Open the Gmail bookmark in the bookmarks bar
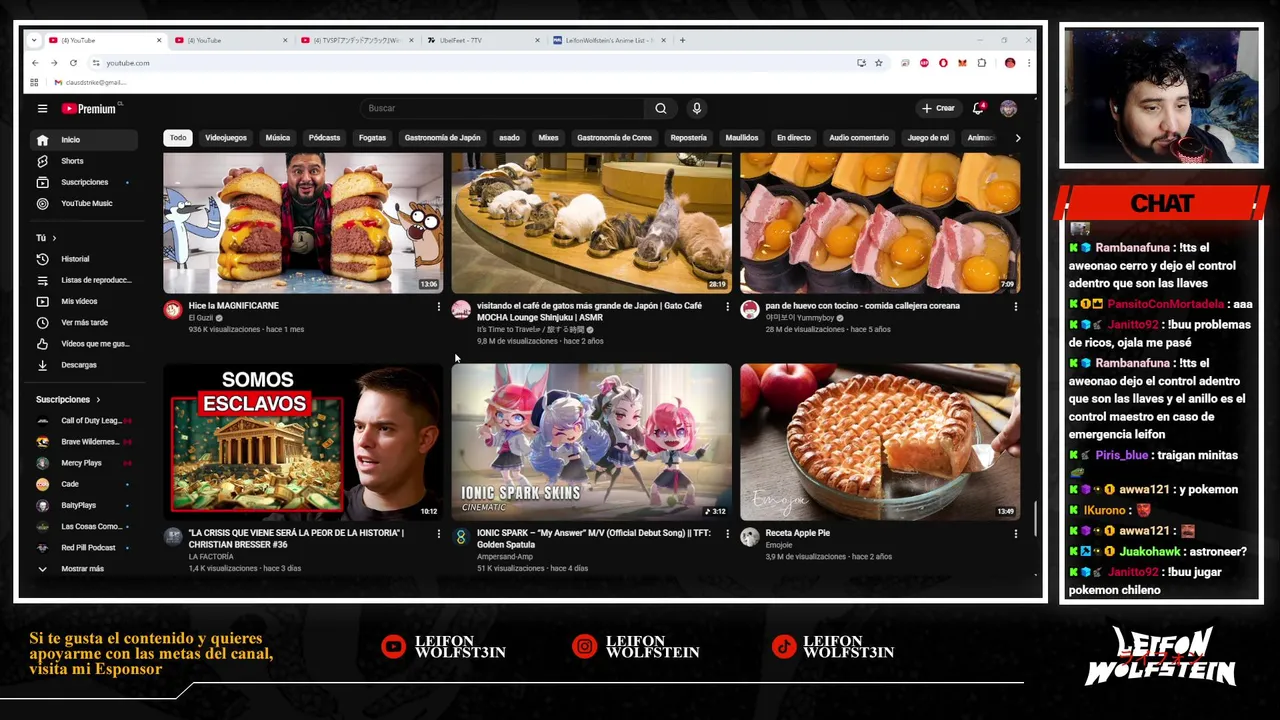The height and width of the screenshot is (720, 1280). (90, 82)
